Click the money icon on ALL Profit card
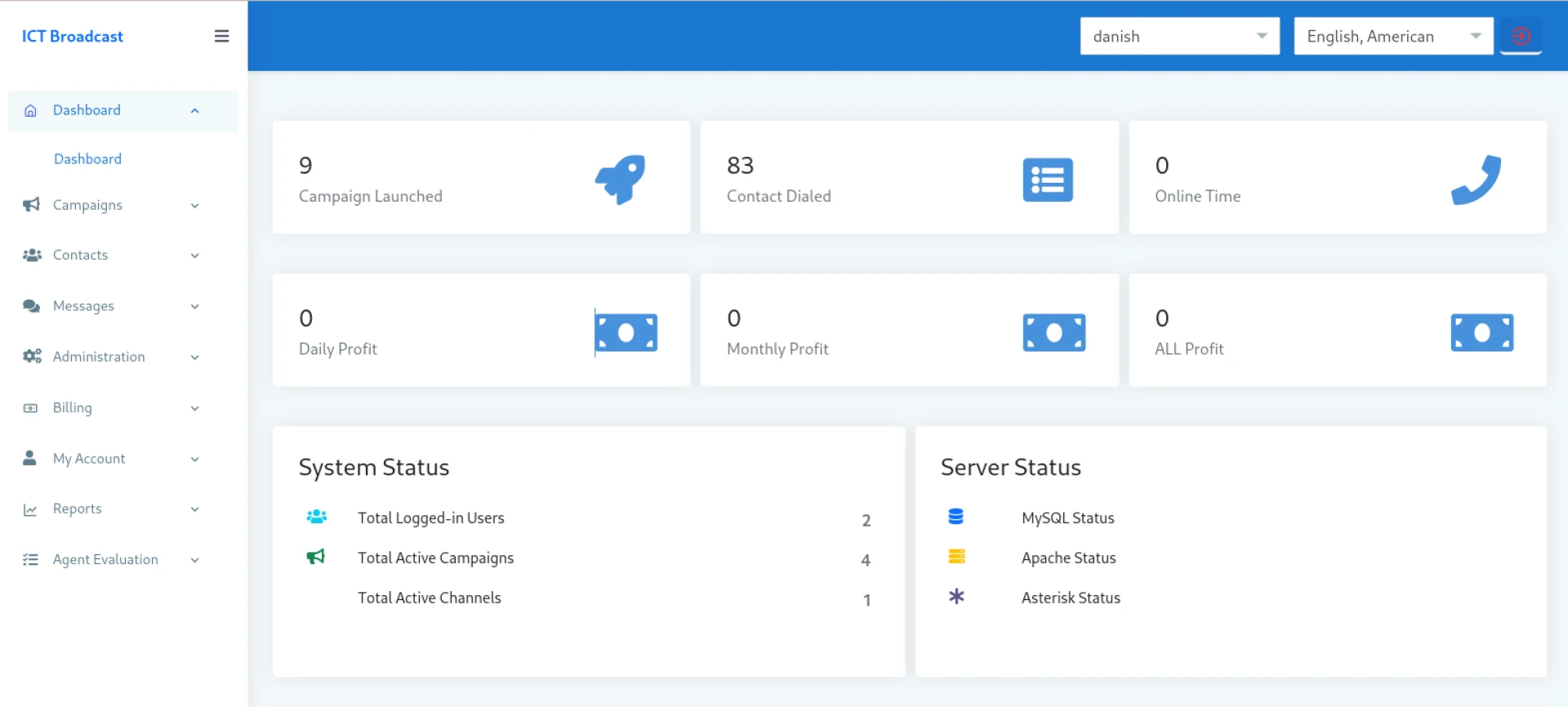 click(1481, 332)
